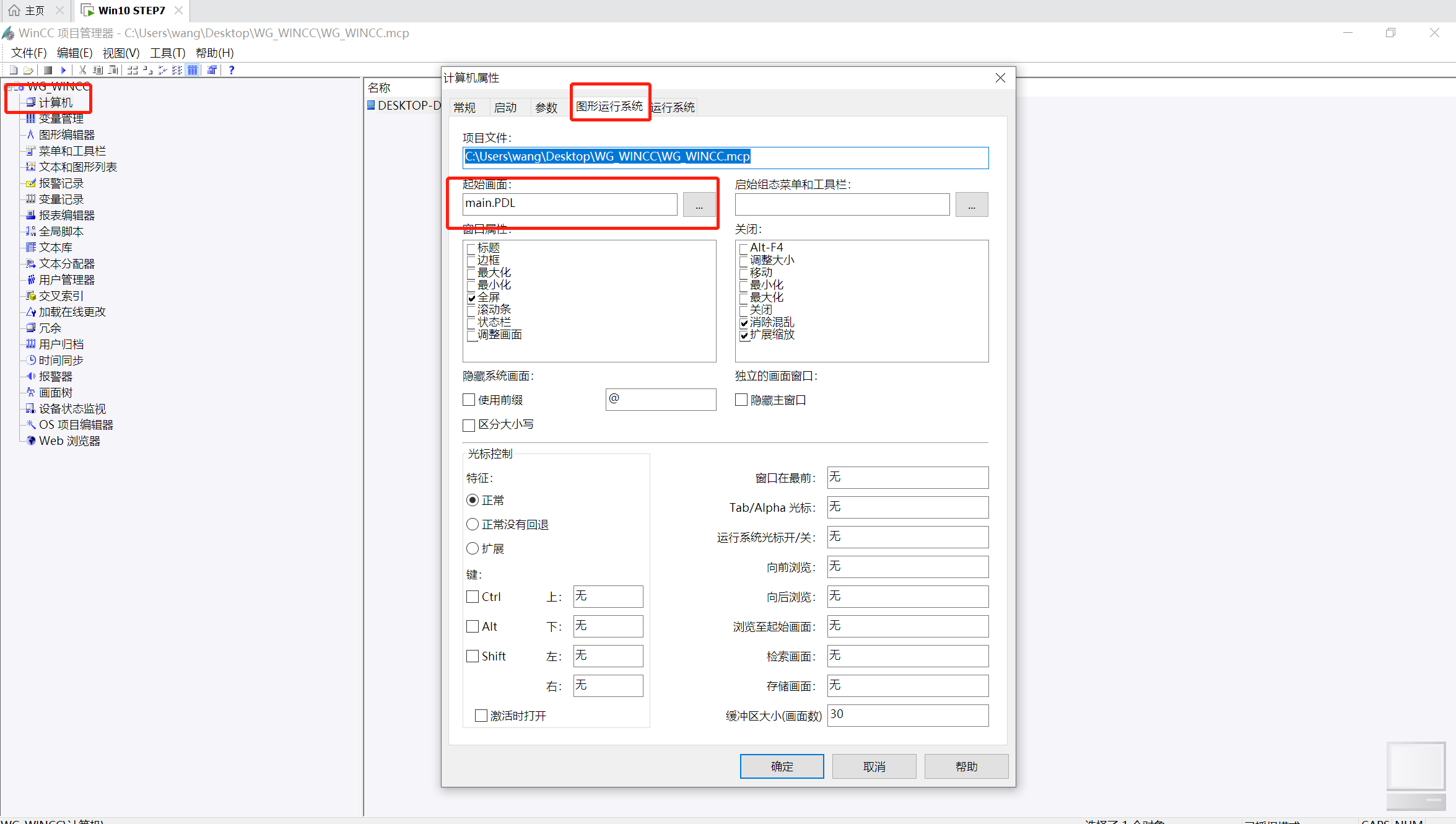This screenshot has height=824, width=1456.
Task: Click the main.PDL start screen field
Action: tap(569, 203)
